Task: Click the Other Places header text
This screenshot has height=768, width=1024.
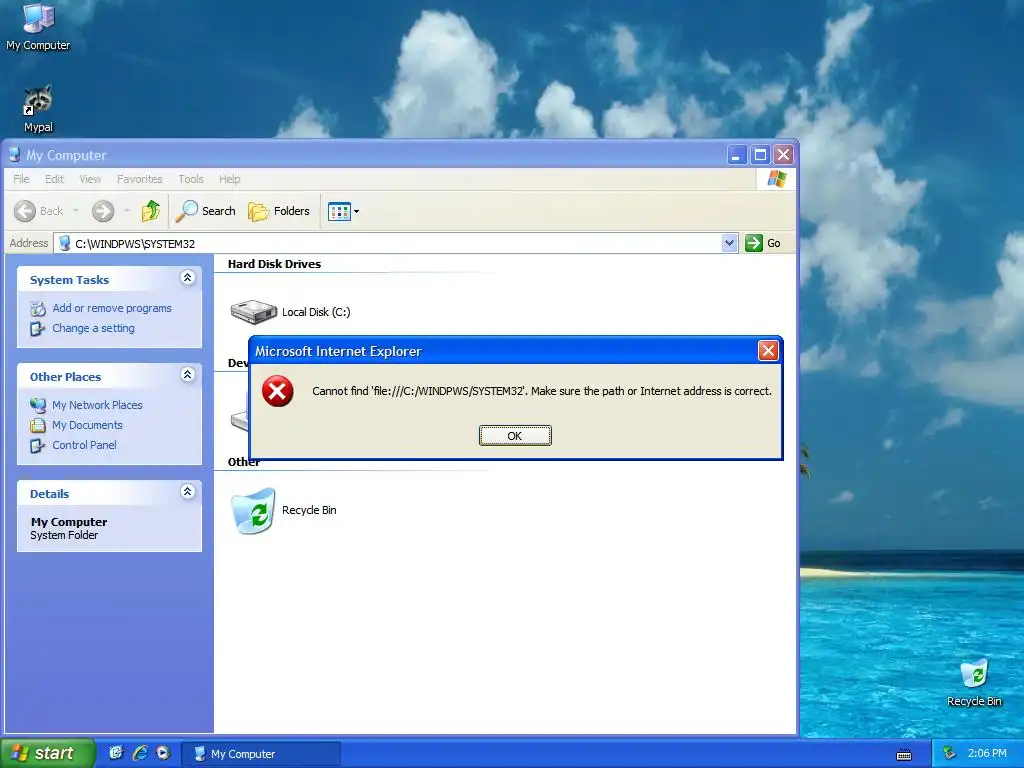Action: (x=65, y=377)
